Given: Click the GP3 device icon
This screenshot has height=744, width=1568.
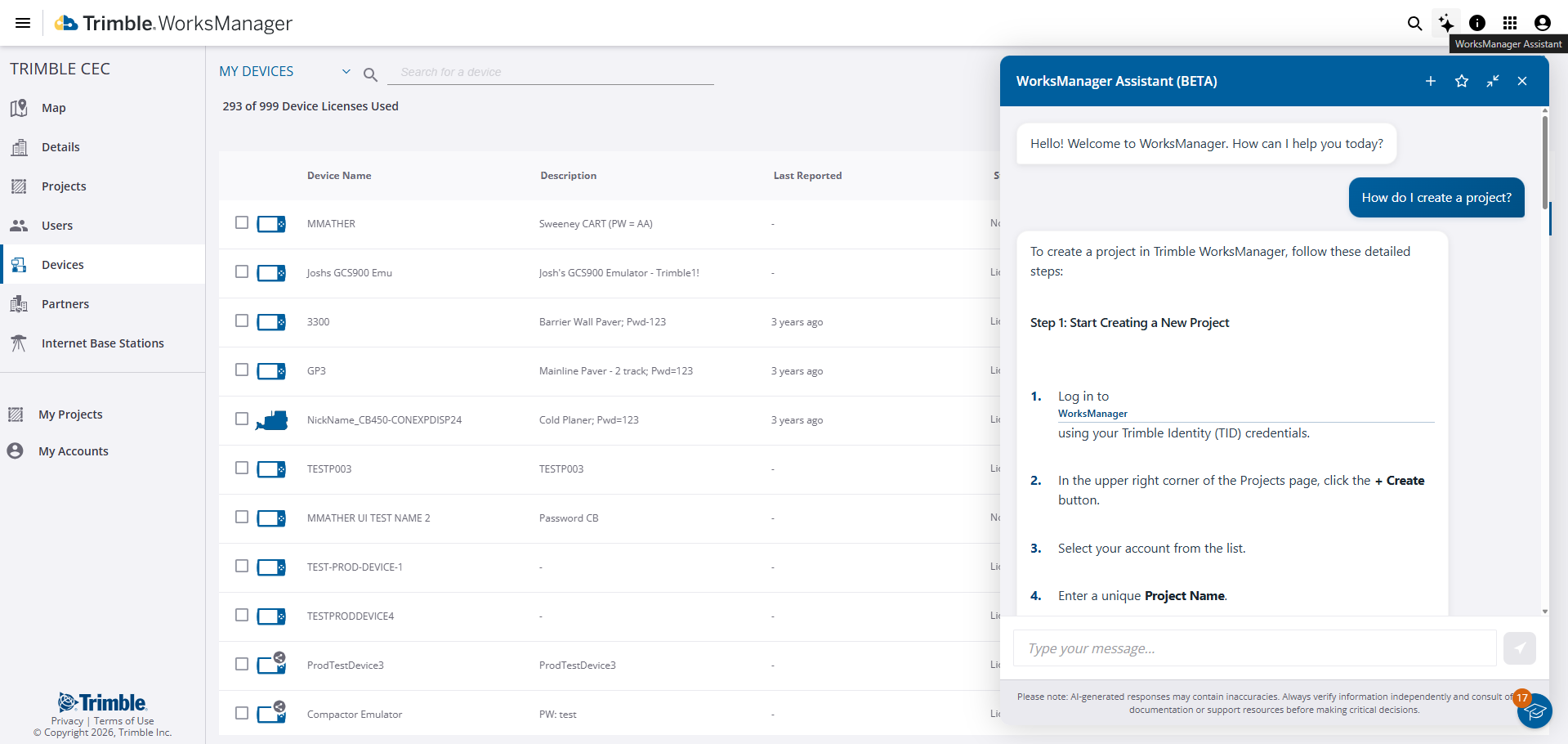Looking at the screenshot, I should click(x=271, y=371).
